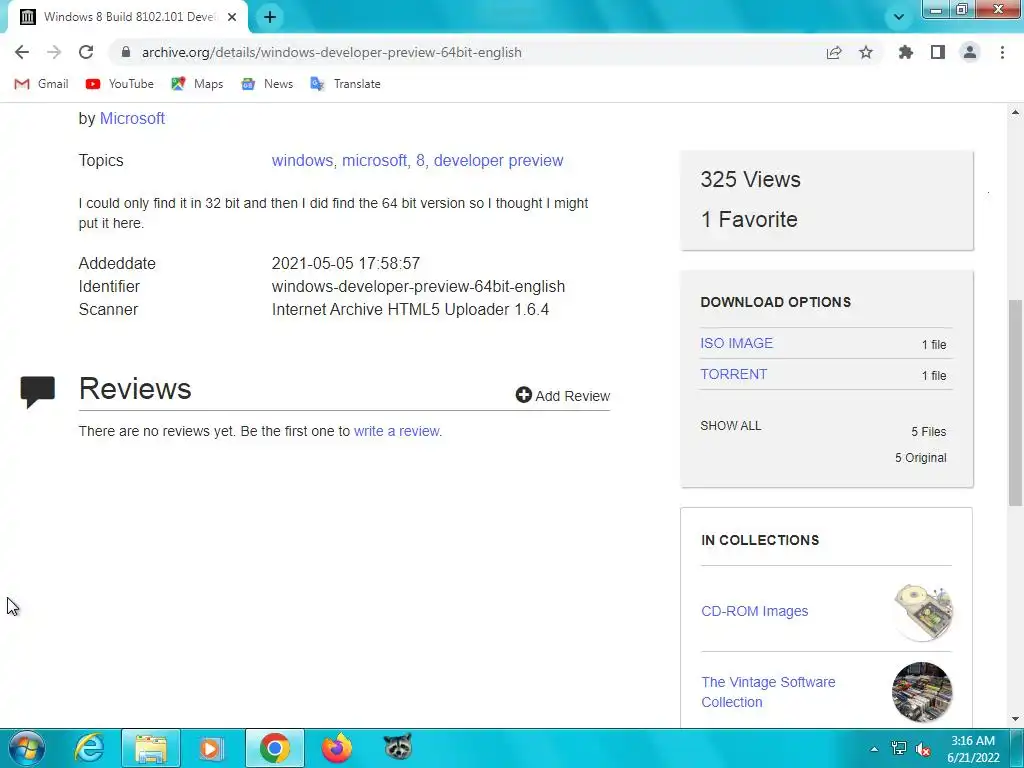Open the network tray icon
The height and width of the screenshot is (768, 1024).
(899, 749)
